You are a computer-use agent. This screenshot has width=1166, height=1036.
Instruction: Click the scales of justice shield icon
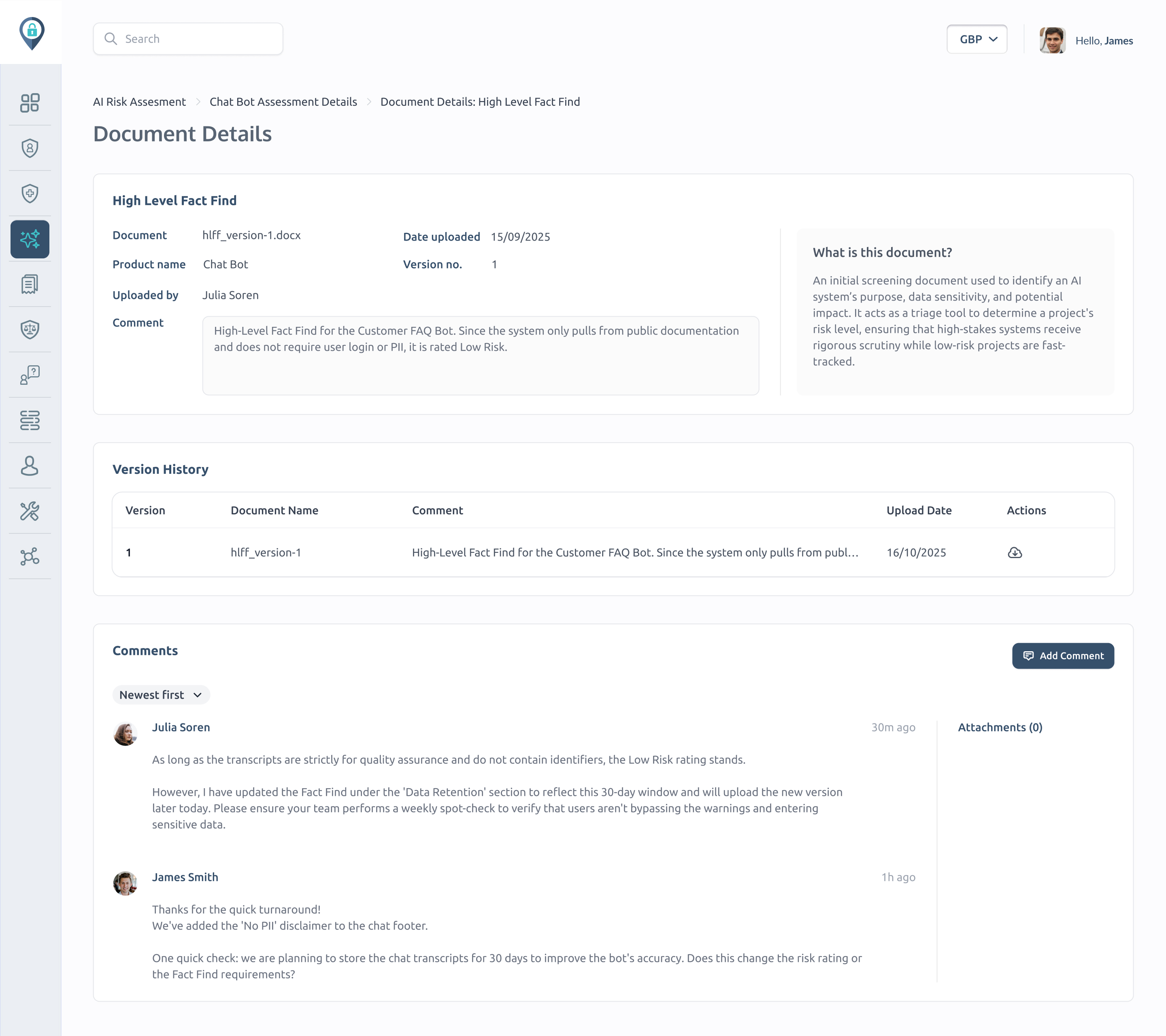click(x=30, y=329)
